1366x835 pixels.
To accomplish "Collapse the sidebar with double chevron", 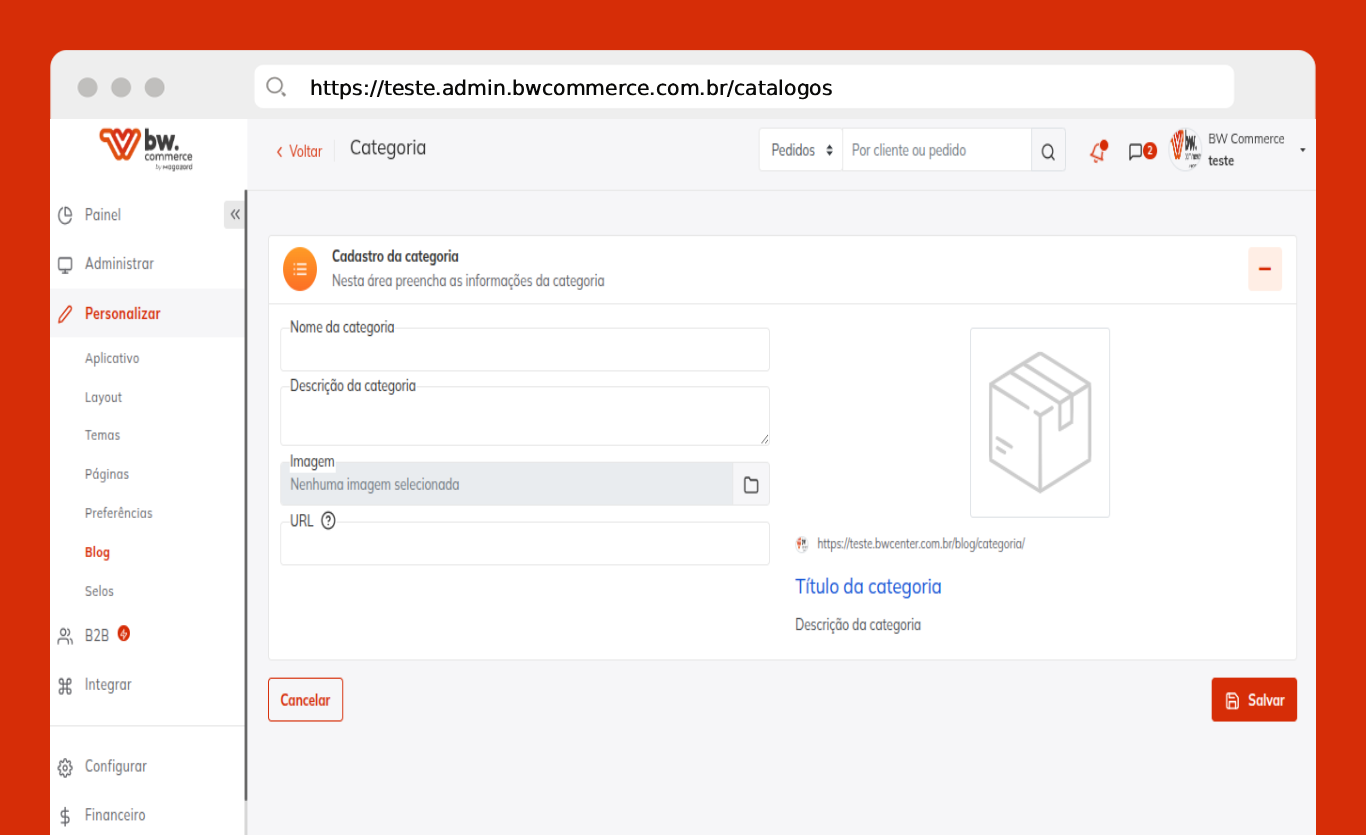I will (235, 215).
